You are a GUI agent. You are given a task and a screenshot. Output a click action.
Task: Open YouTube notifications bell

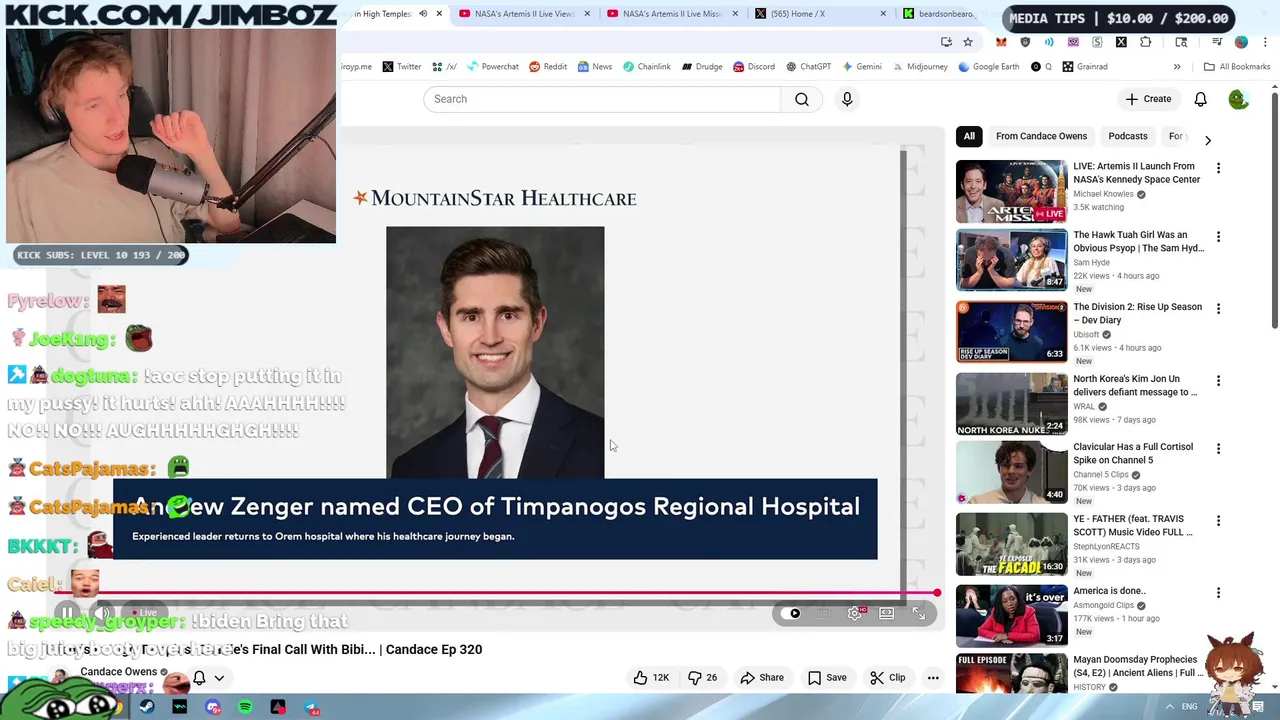(x=1200, y=99)
